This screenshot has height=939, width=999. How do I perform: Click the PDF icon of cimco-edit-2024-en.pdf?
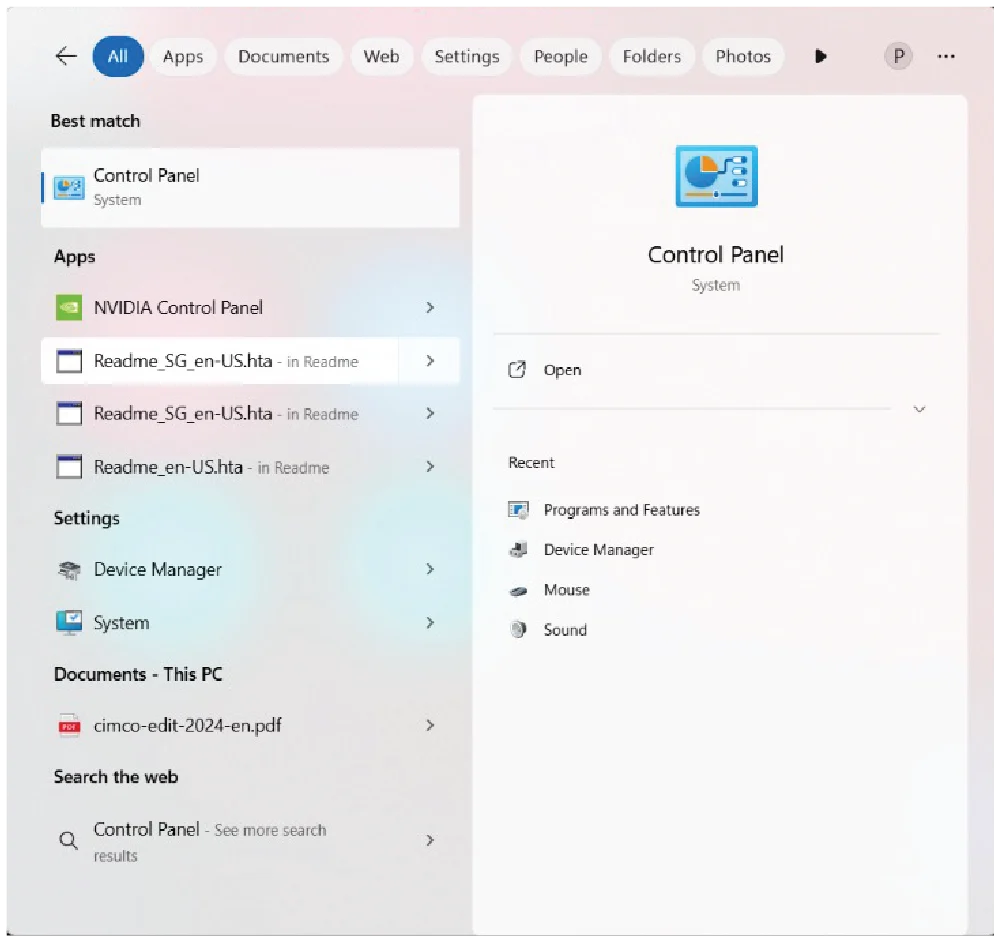[x=69, y=726]
